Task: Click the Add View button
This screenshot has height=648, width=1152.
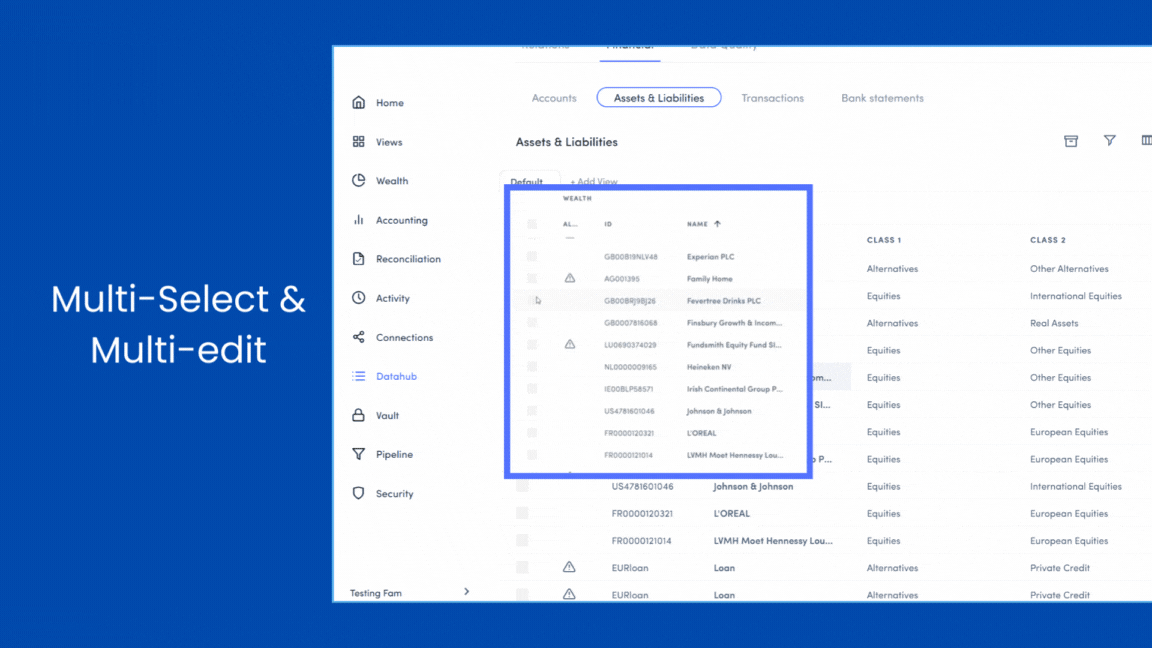Action: [594, 182]
